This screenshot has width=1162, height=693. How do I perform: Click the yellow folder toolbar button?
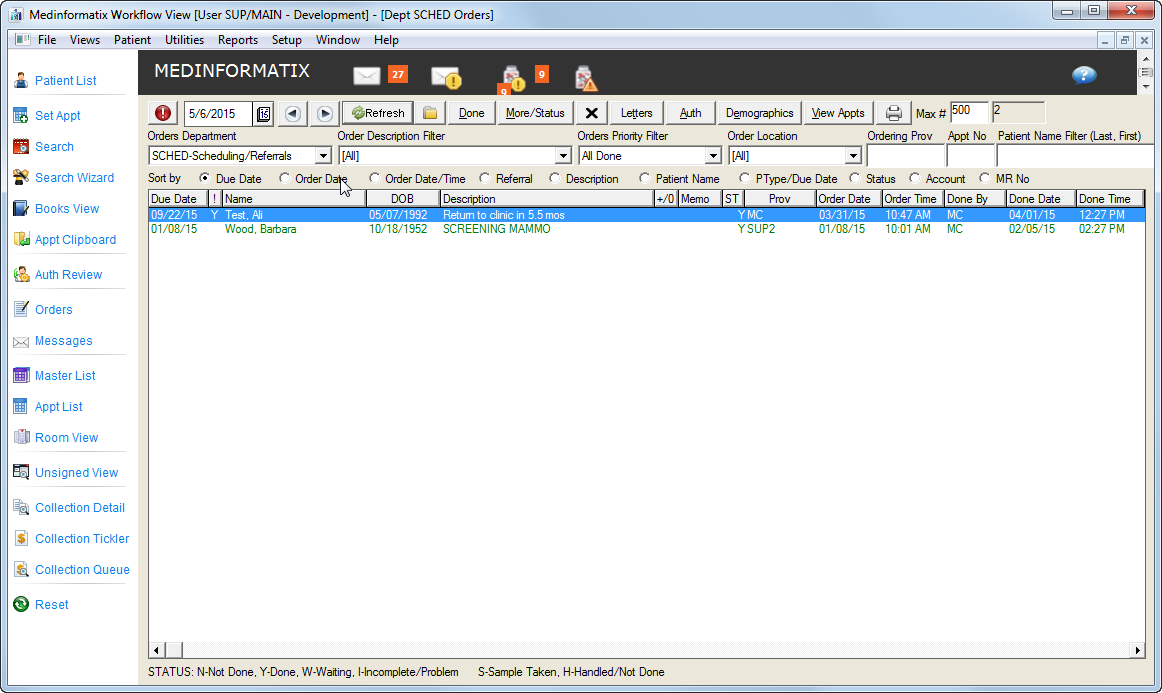click(430, 113)
